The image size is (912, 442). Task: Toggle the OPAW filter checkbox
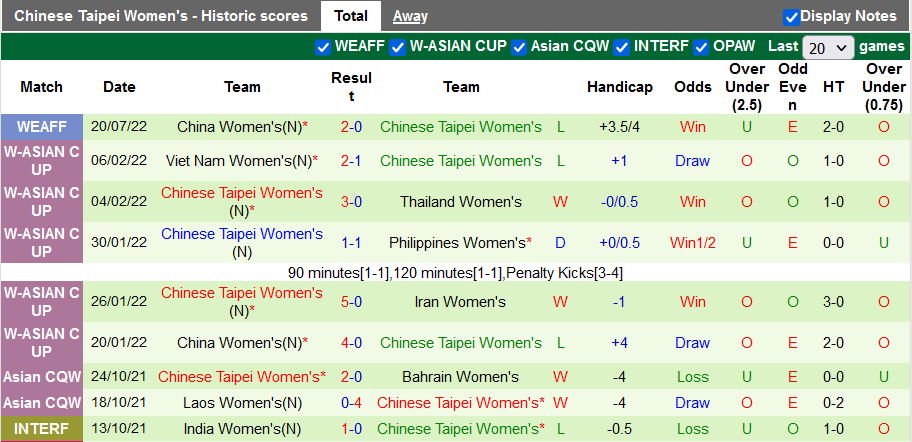(702, 47)
